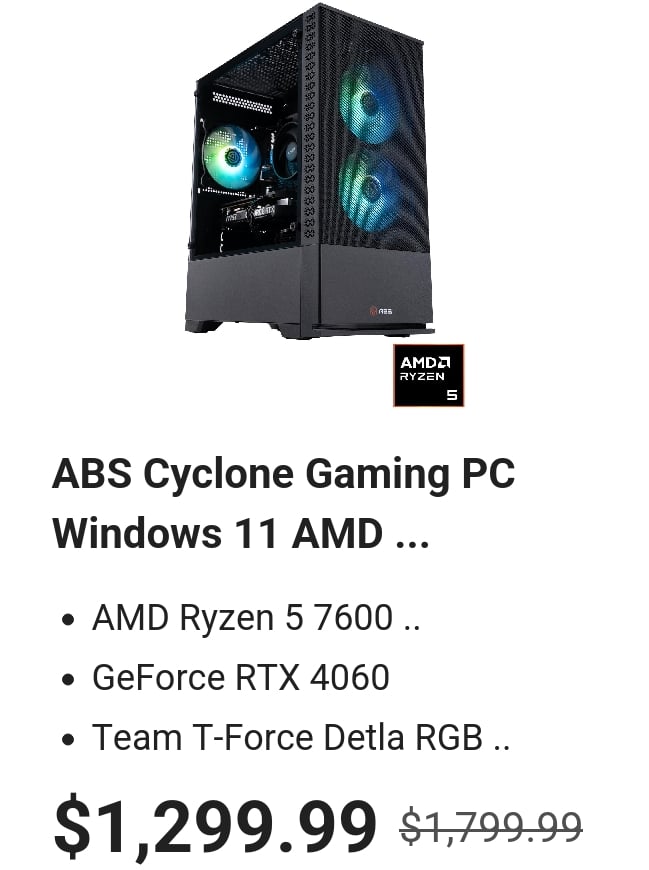Click the $1,299.99 sale price
The image size is (649, 870).
point(215,827)
